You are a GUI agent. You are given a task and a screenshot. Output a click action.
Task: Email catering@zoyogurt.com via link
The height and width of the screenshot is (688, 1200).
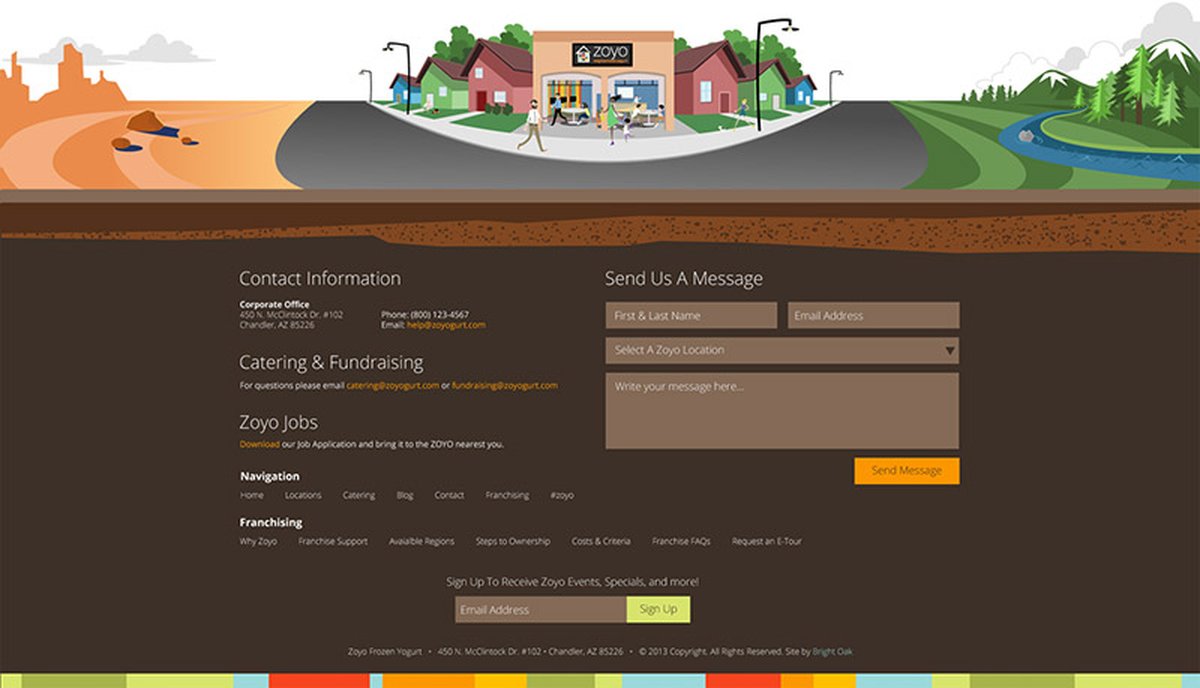tap(393, 385)
